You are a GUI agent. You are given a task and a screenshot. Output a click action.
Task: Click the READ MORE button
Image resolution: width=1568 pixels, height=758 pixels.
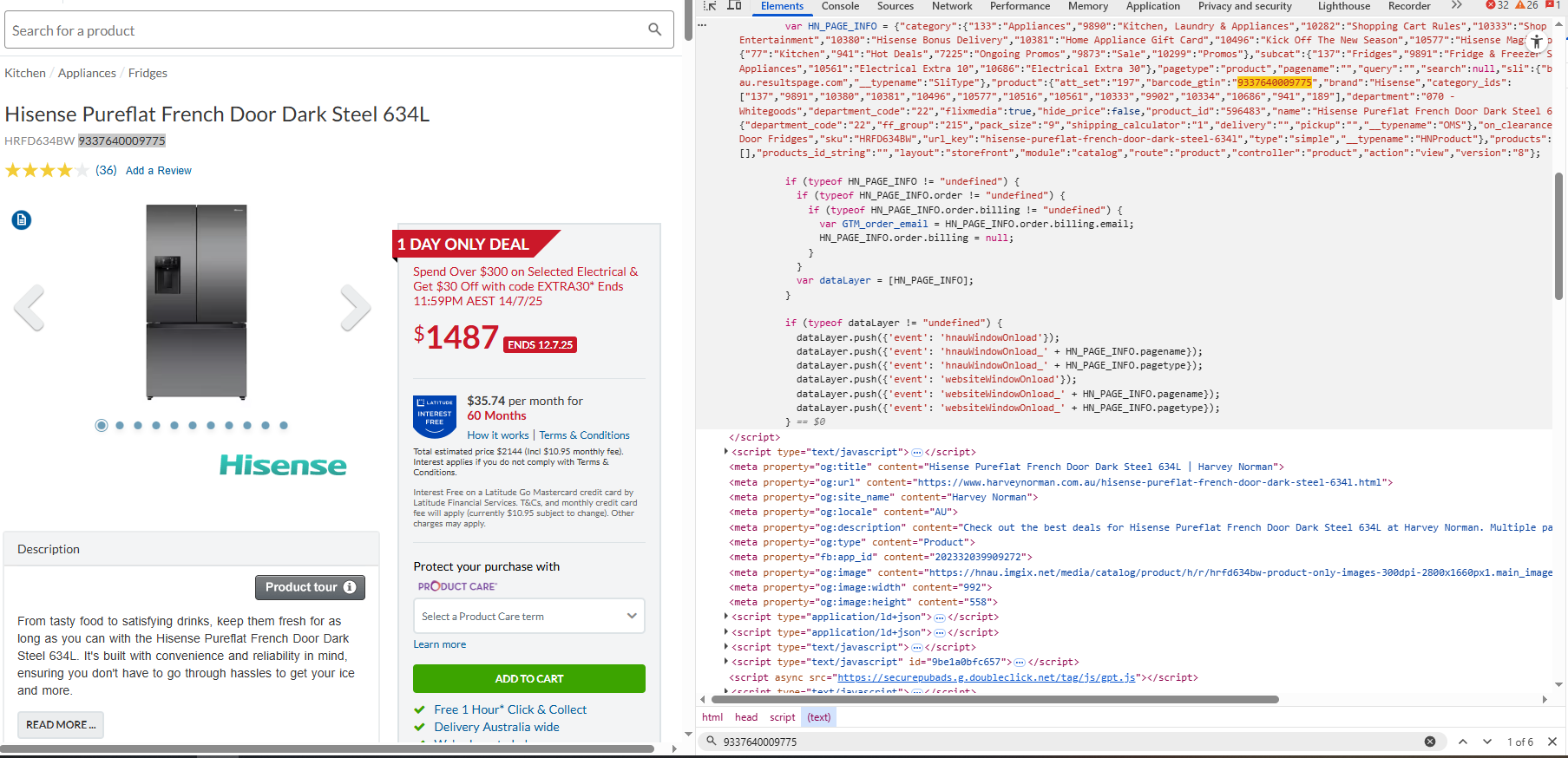pyautogui.click(x=61, y=725)
